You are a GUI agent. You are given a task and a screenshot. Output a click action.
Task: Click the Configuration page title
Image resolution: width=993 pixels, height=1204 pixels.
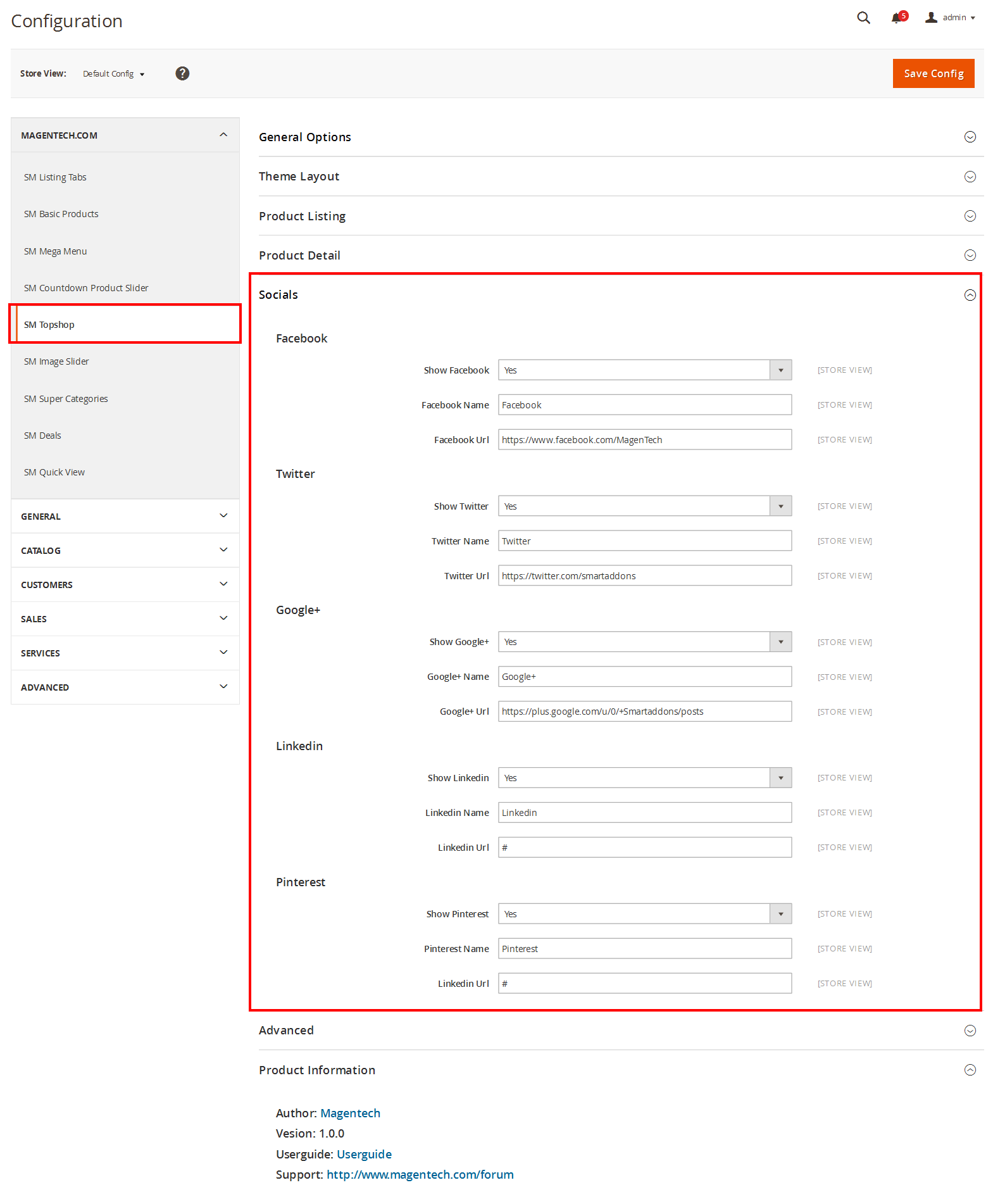coord(66,21)
